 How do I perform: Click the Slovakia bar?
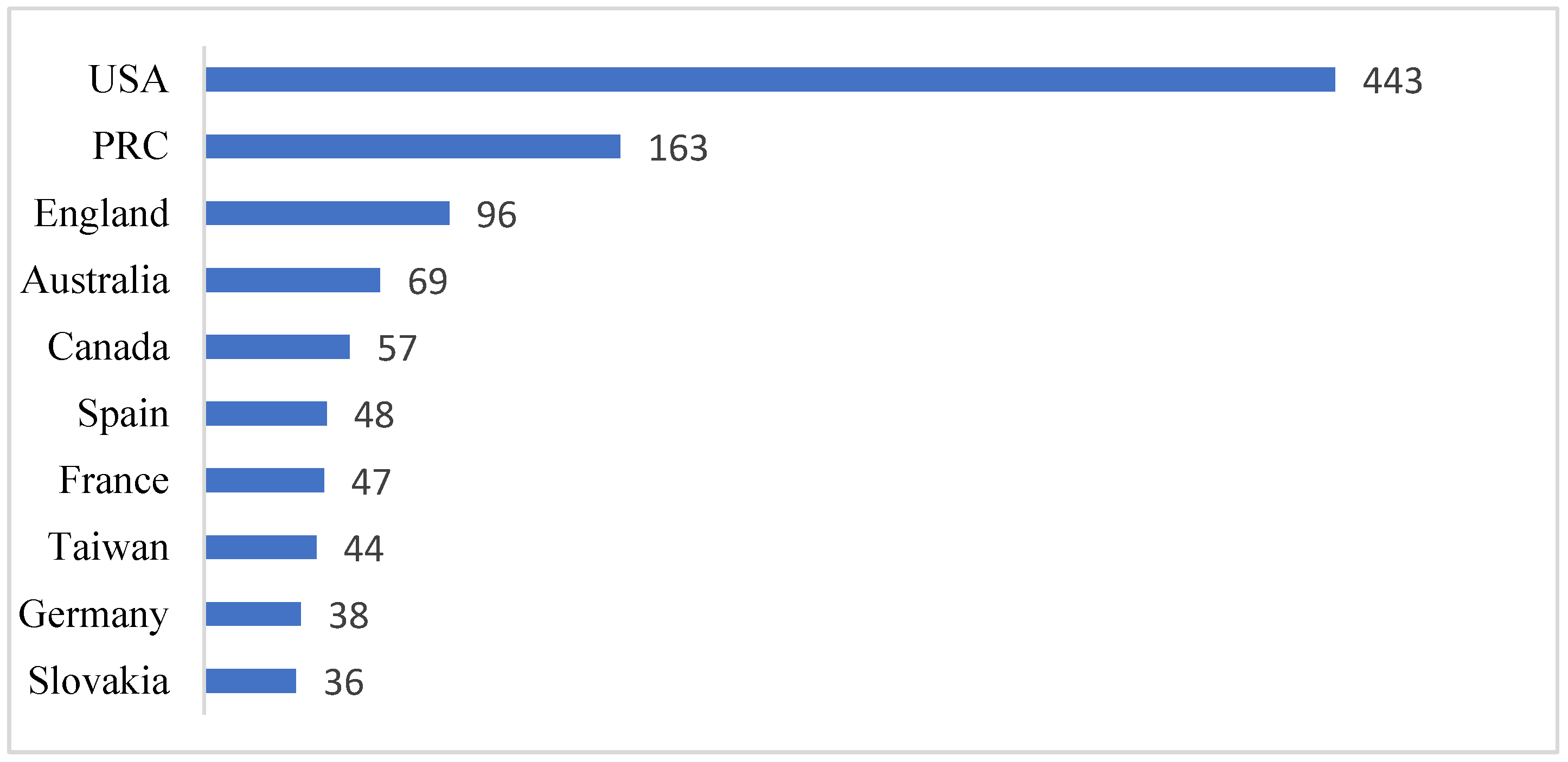tap(251, 681)
